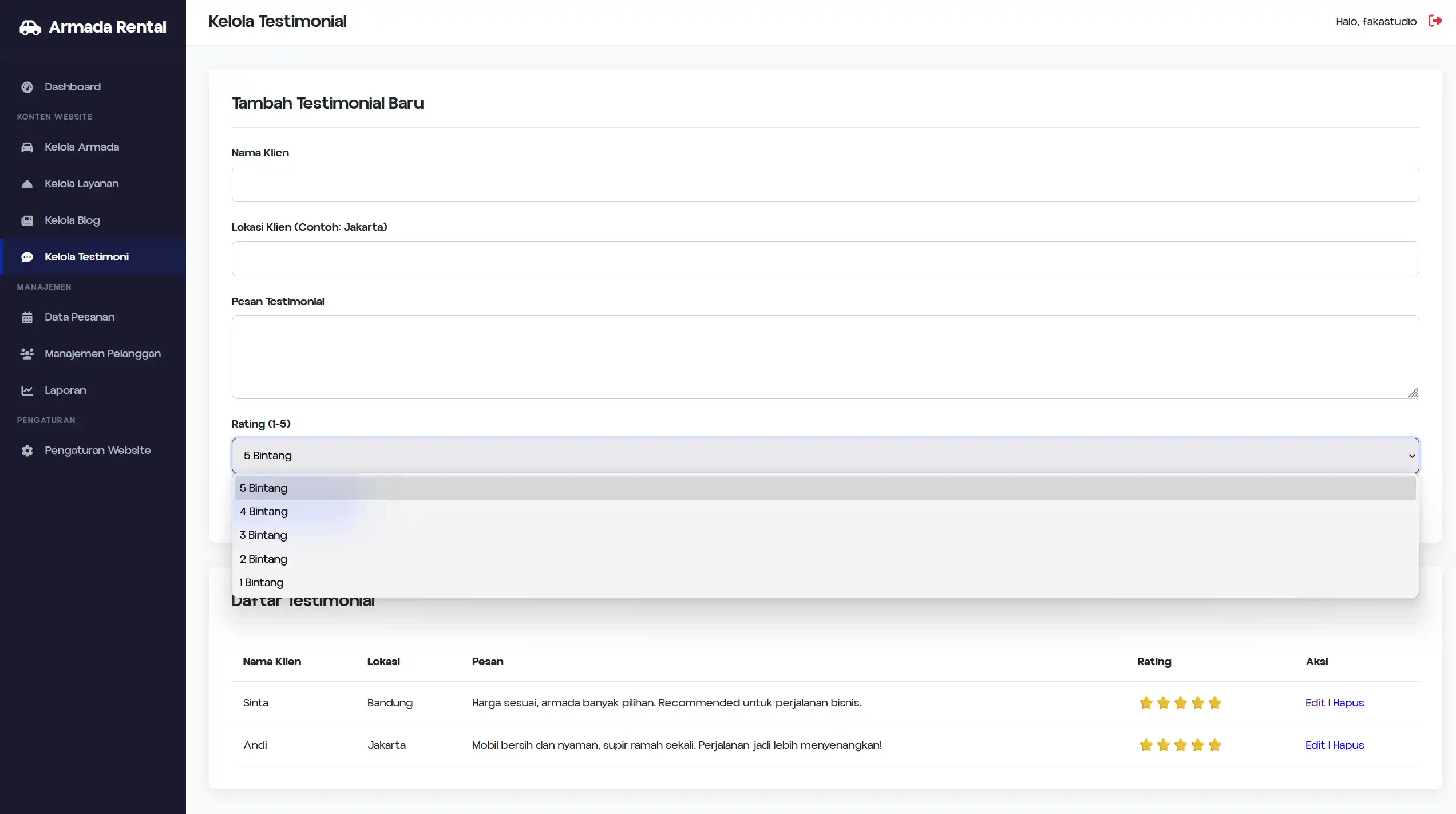Screen dimensions: 1456x814
Task: Choose 3 Bintang from rating list
Action: 263,535
